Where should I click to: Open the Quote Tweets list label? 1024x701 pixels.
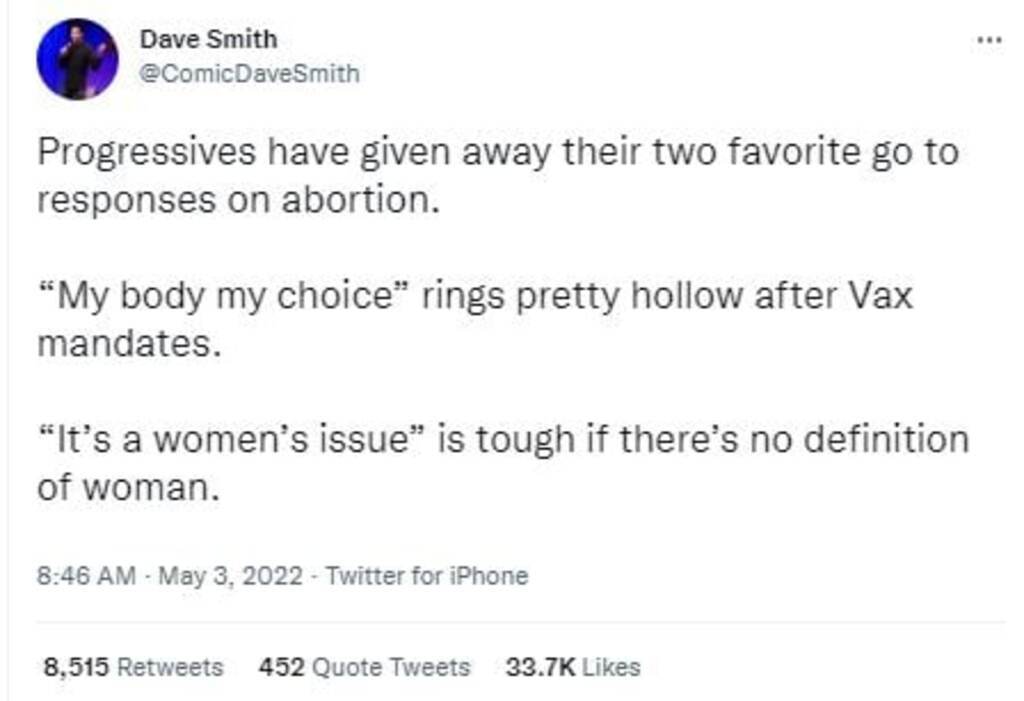pyautogui.click(x=391, y=667)
